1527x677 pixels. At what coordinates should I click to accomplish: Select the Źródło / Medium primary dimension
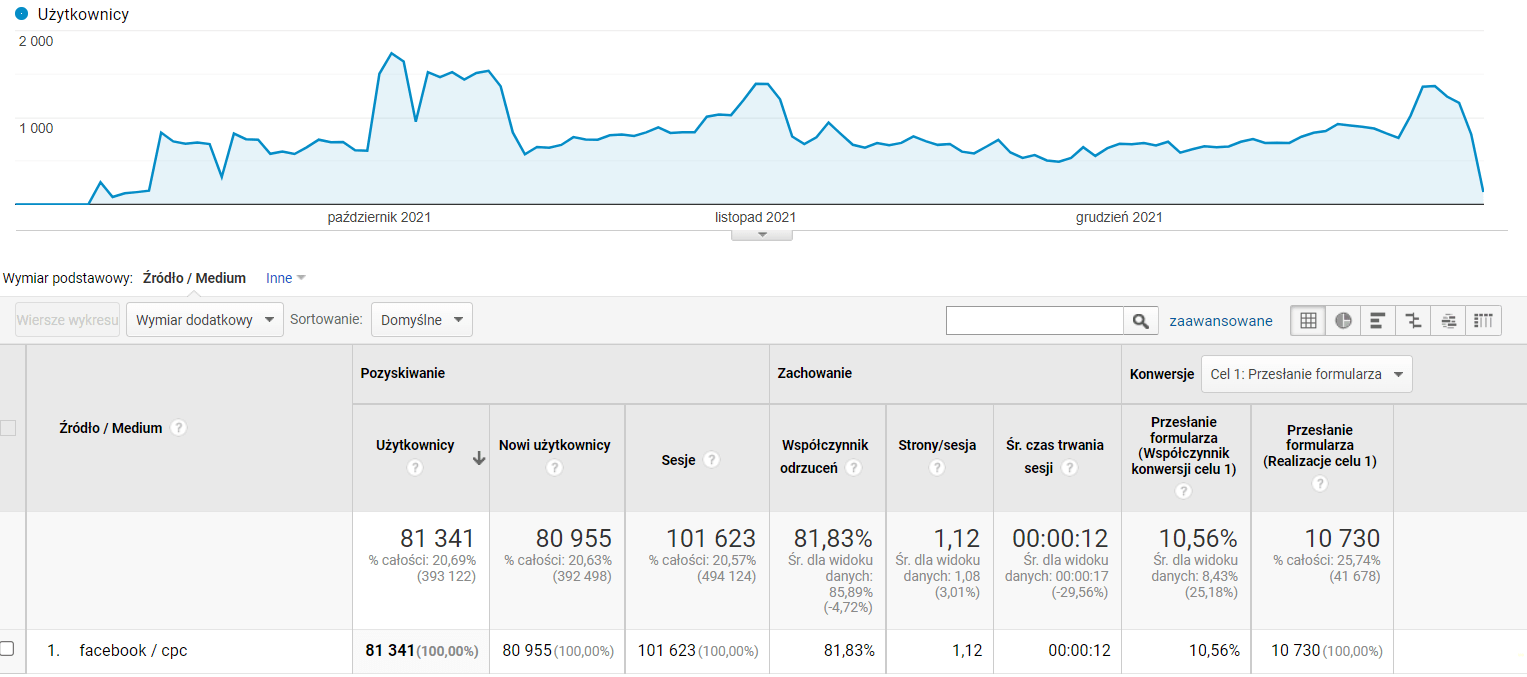pos(194,279)
